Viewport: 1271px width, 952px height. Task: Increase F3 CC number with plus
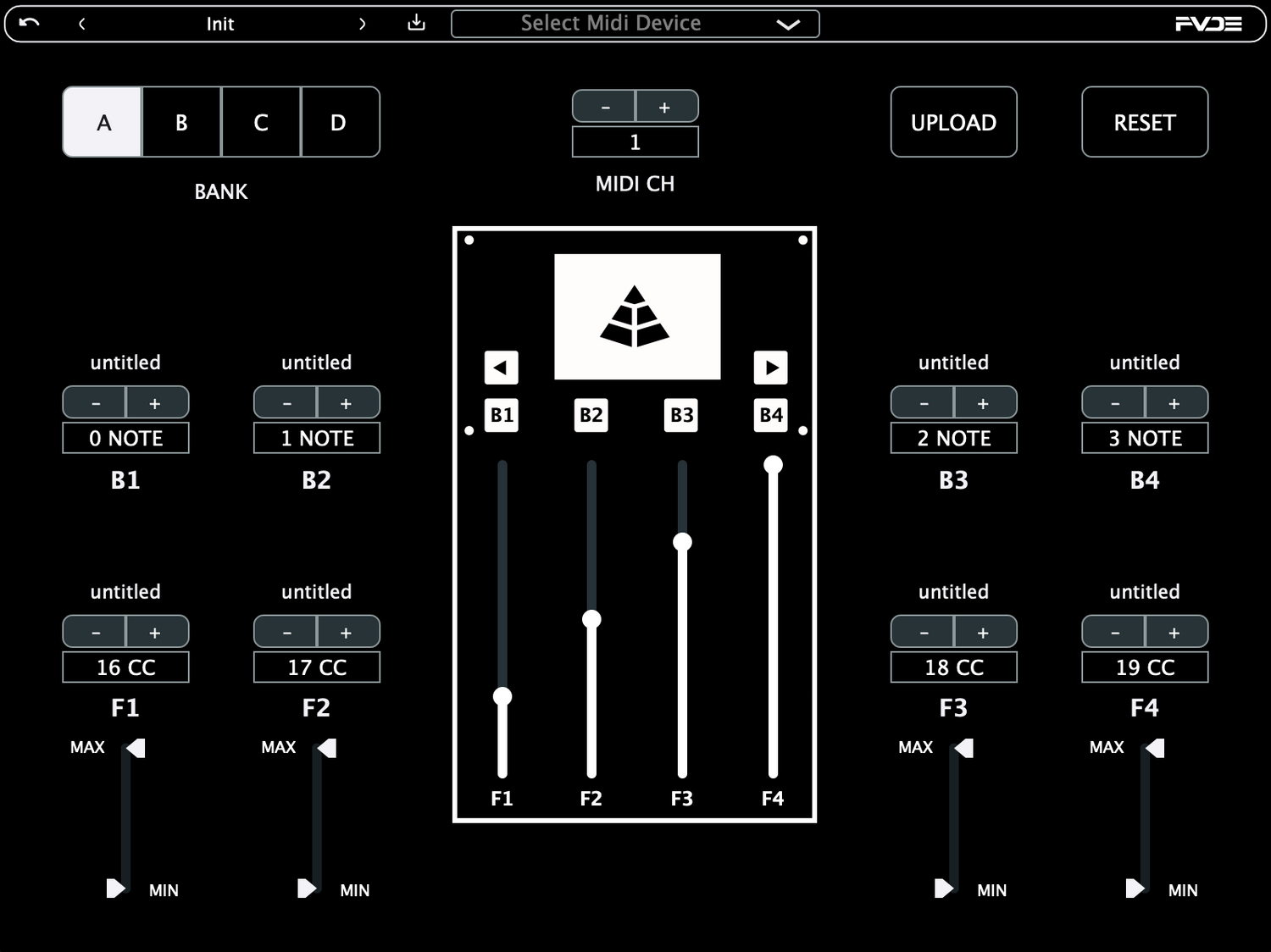pos(985,633)
